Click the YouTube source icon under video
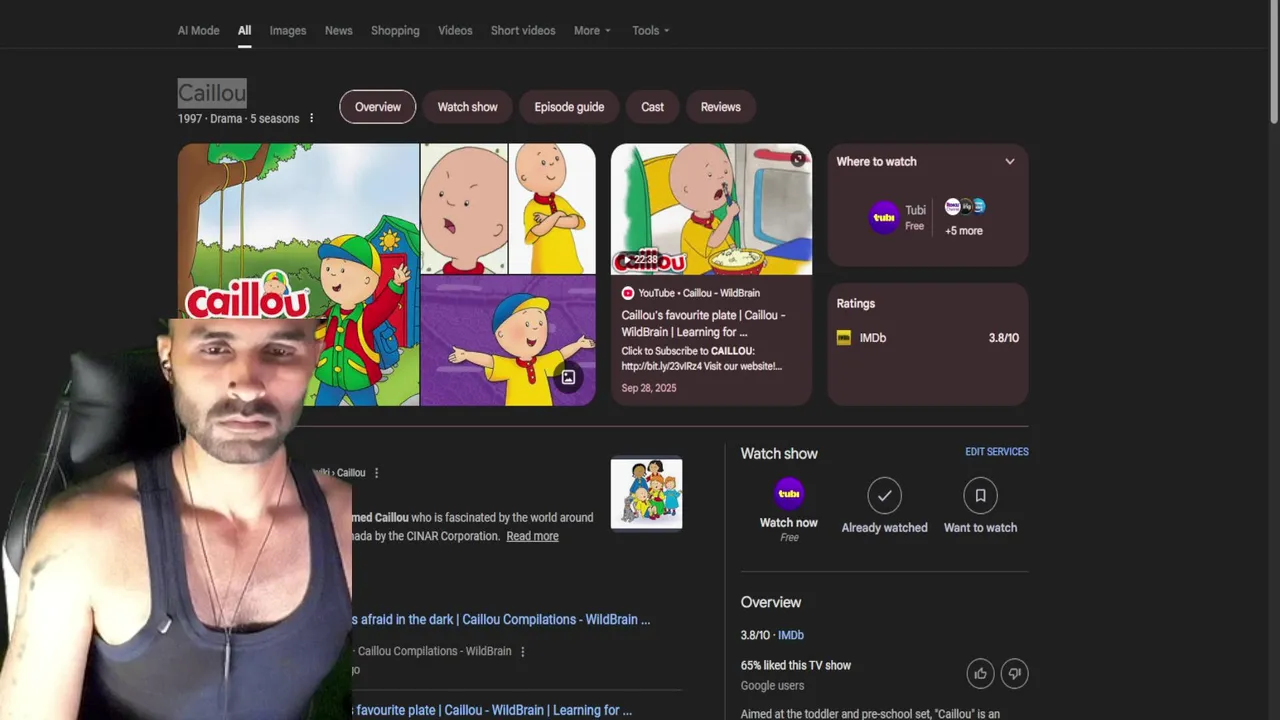Viewport: 1280px width, 720px height. pyautogui.click(x=628, y=293)
